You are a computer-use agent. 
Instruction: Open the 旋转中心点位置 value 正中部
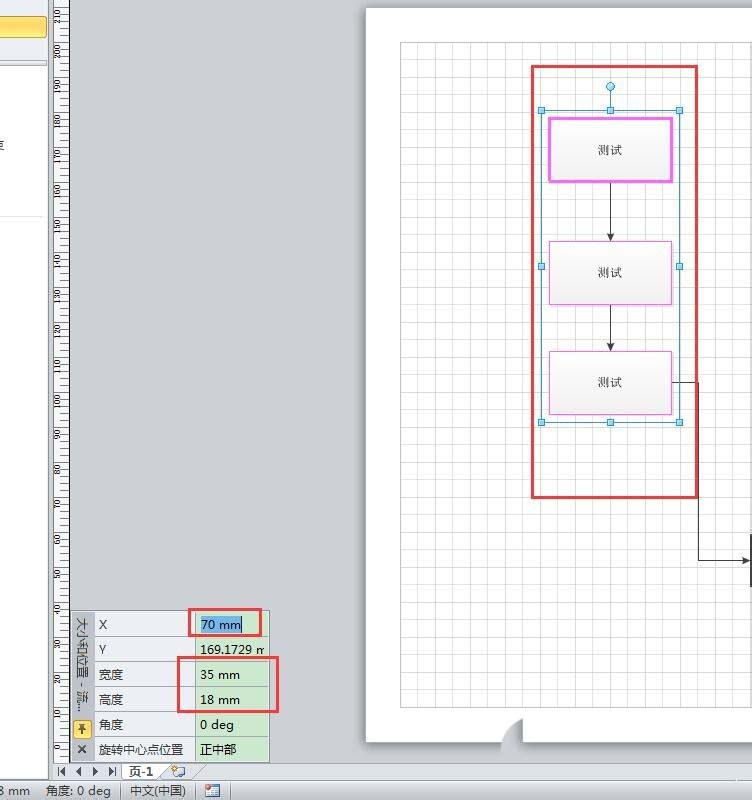click(x=232, y=749)
